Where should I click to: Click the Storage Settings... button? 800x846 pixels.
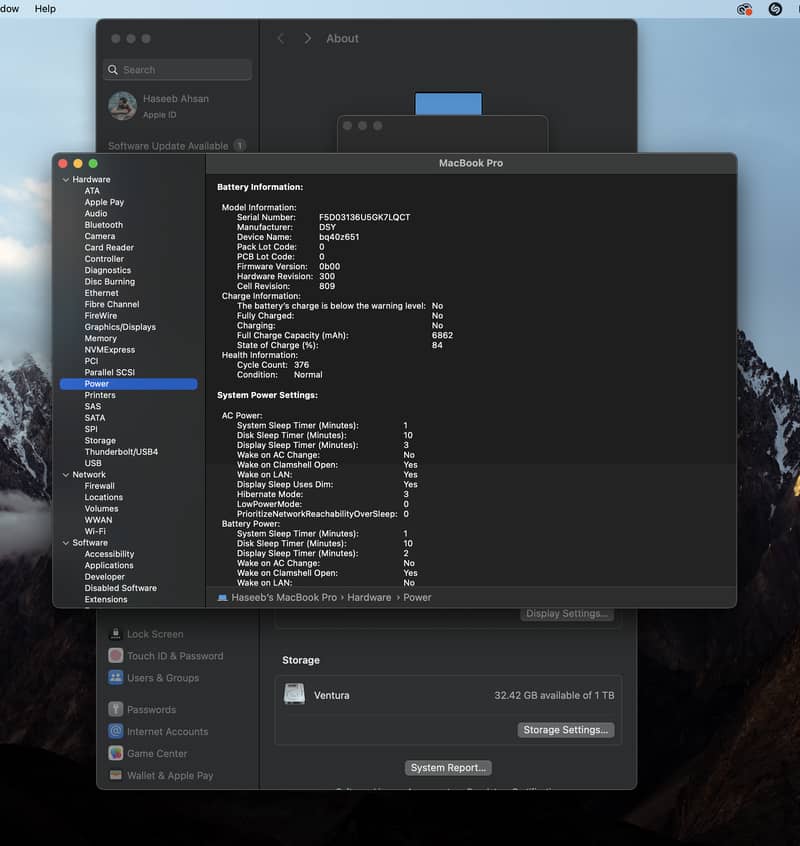[x=565, y=730]
